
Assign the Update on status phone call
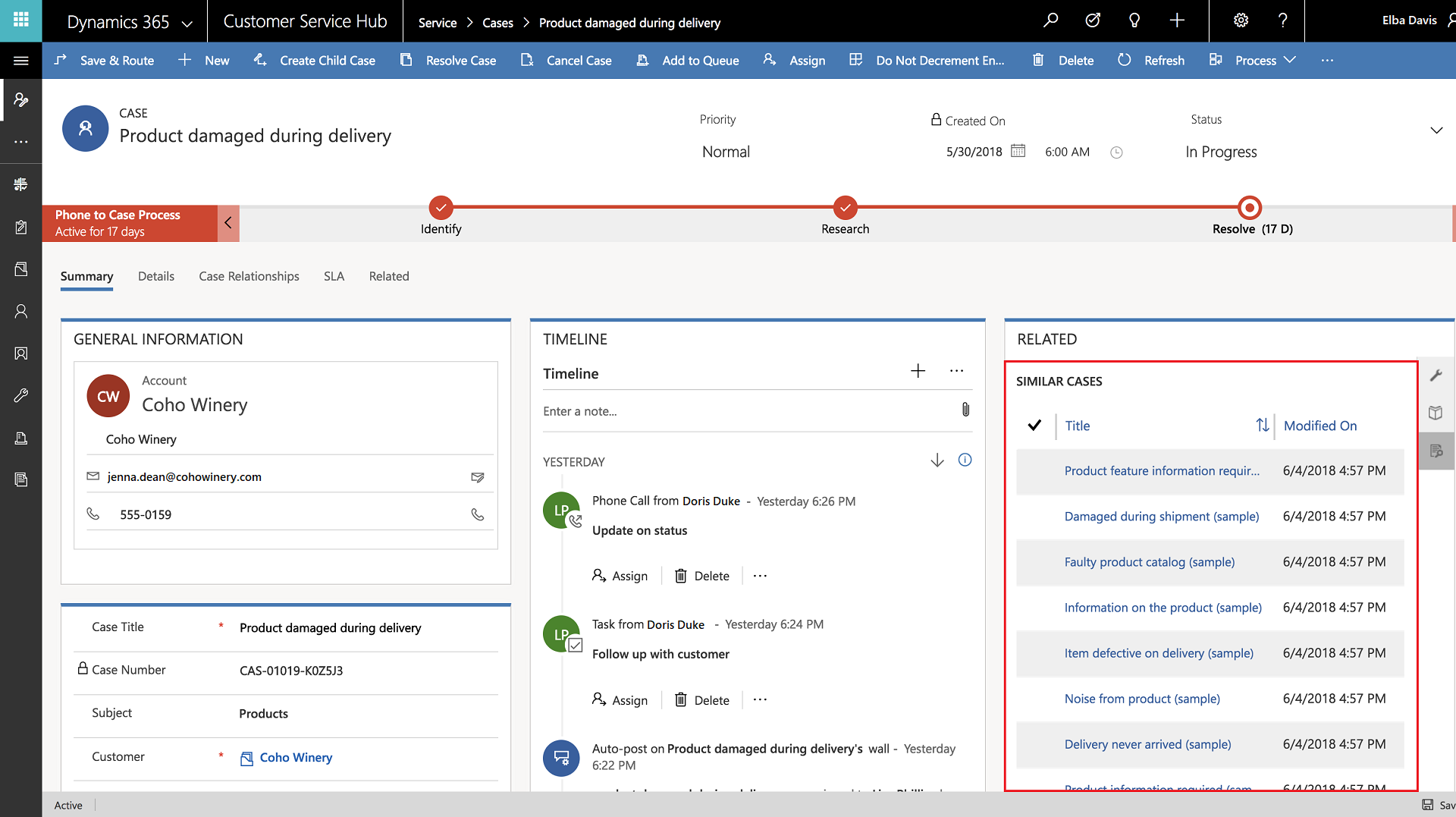click(x=620, y=576)
